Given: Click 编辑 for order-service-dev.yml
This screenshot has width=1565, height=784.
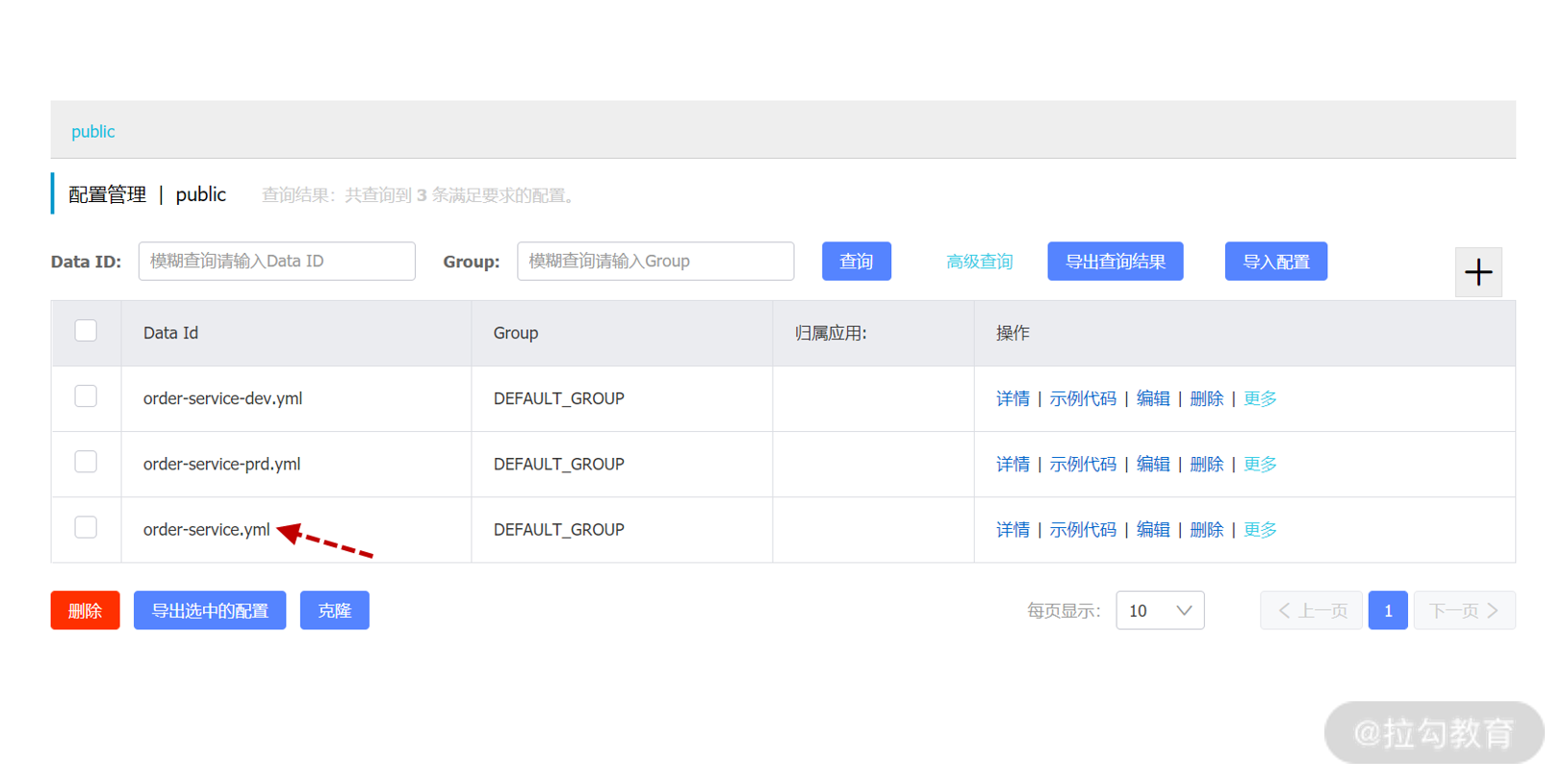Looking at the screenshot, I should [1153, 398].
